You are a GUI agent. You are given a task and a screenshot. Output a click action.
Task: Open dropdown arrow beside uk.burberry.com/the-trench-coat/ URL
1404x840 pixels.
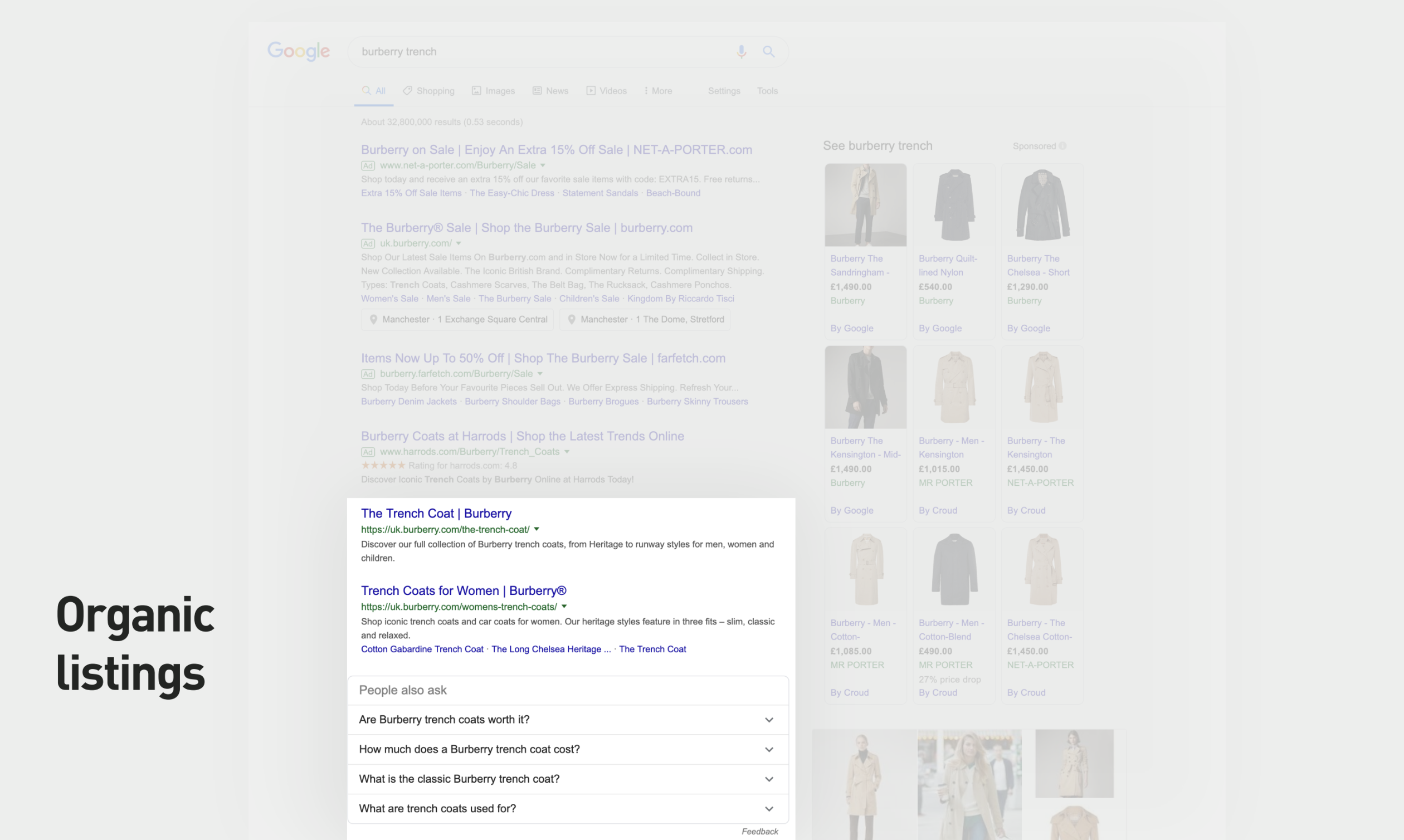coord(537,529)
